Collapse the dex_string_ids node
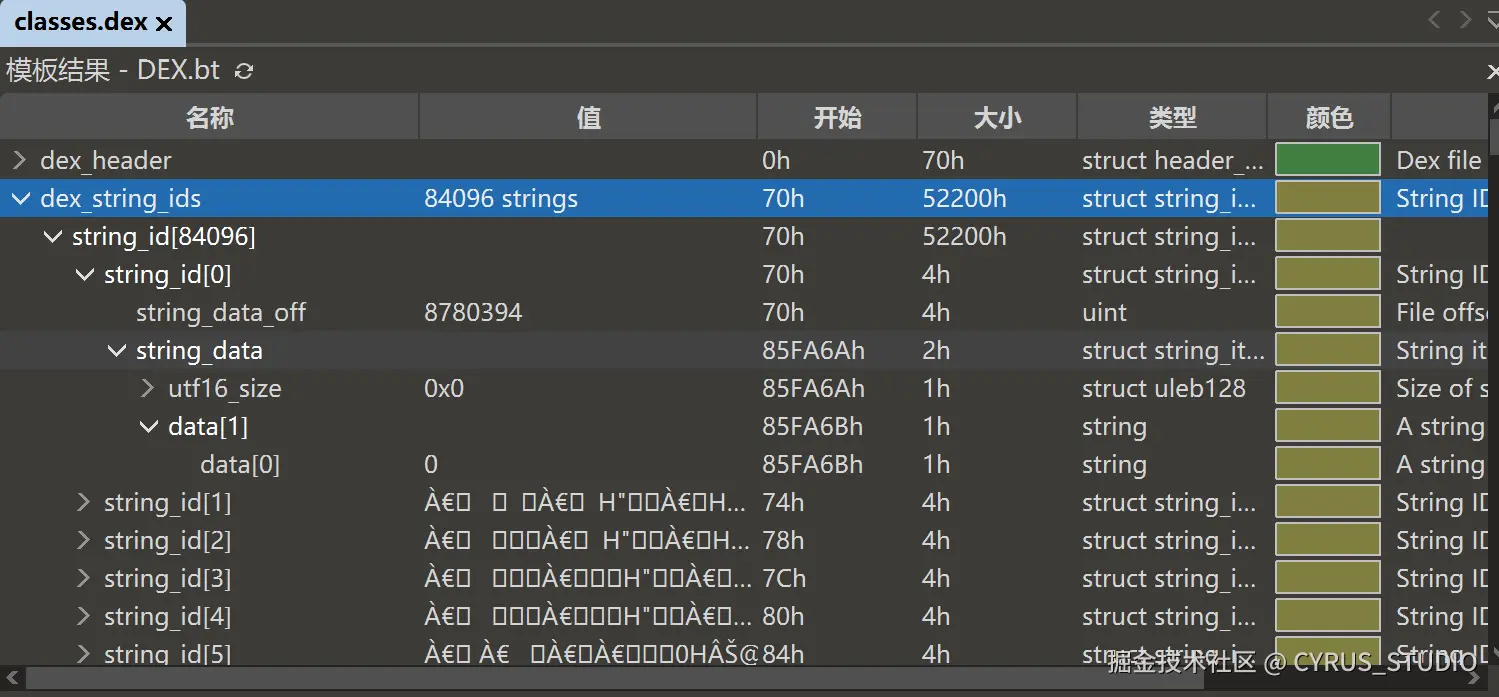The height and width of the screenshot is (697, 1499). (x=20, y=198)
